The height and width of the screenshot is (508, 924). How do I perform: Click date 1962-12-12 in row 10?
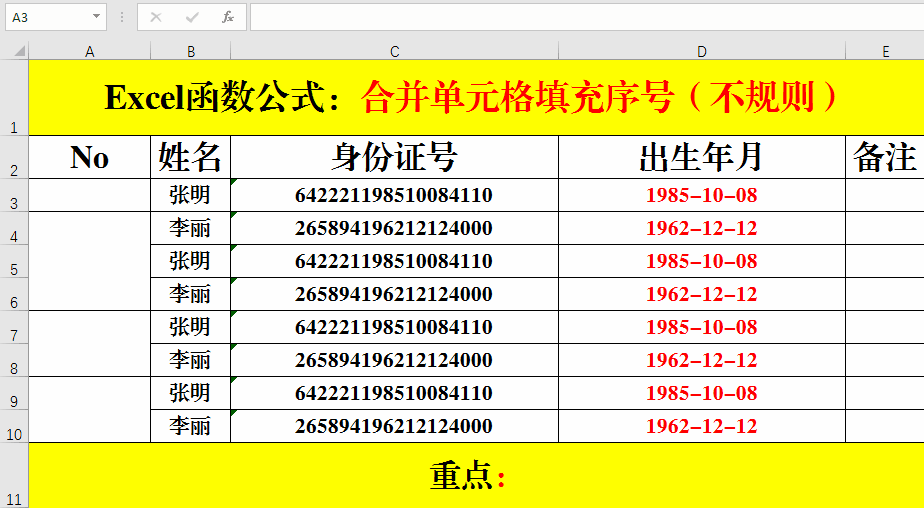[701, 426]
